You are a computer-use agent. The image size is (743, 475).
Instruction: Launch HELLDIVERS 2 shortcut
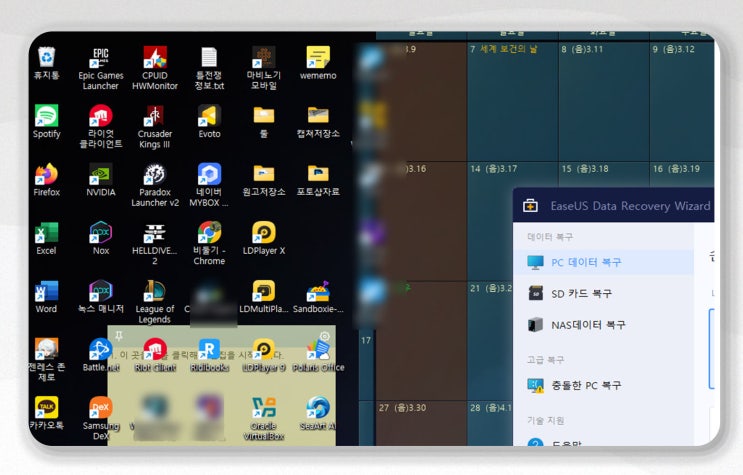point(155,243)
